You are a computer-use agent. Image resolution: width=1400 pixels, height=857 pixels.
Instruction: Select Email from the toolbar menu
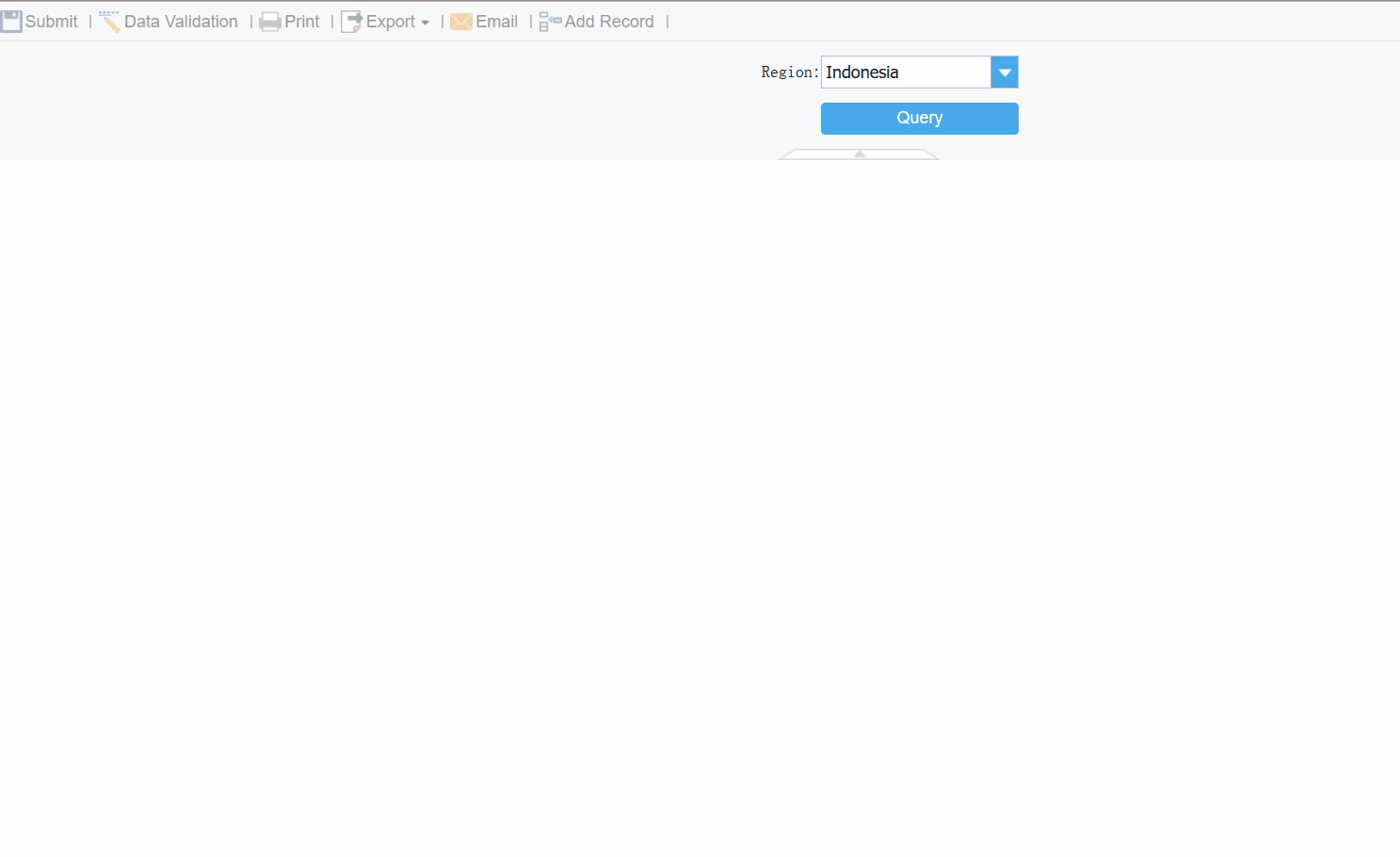click(x=496, y=21)
